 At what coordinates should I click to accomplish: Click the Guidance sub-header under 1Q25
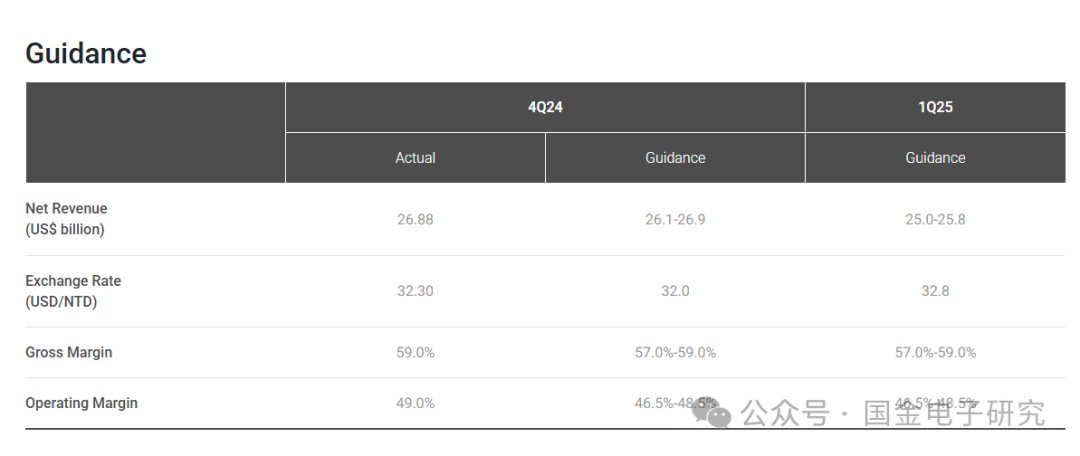(935, 158)
